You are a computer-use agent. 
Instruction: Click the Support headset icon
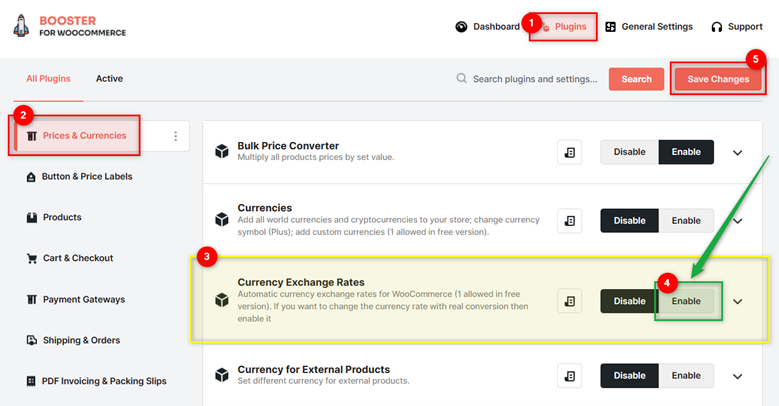[716, 27]
